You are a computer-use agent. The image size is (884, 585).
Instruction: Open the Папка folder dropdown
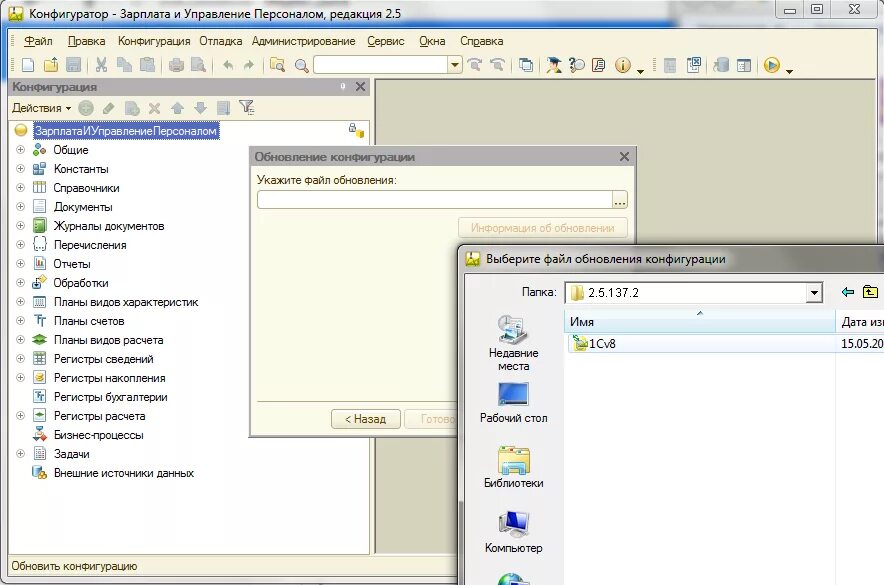click(x=814, y=292)
